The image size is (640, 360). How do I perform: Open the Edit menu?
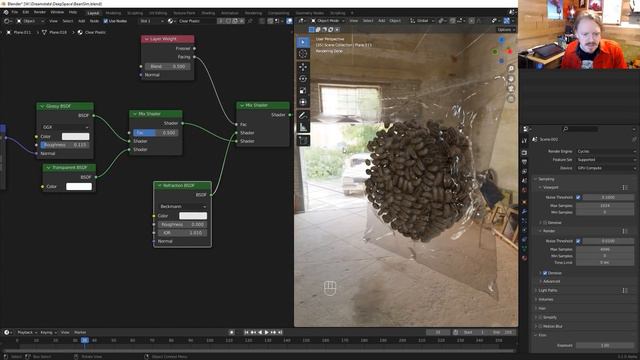click(26, 12)
